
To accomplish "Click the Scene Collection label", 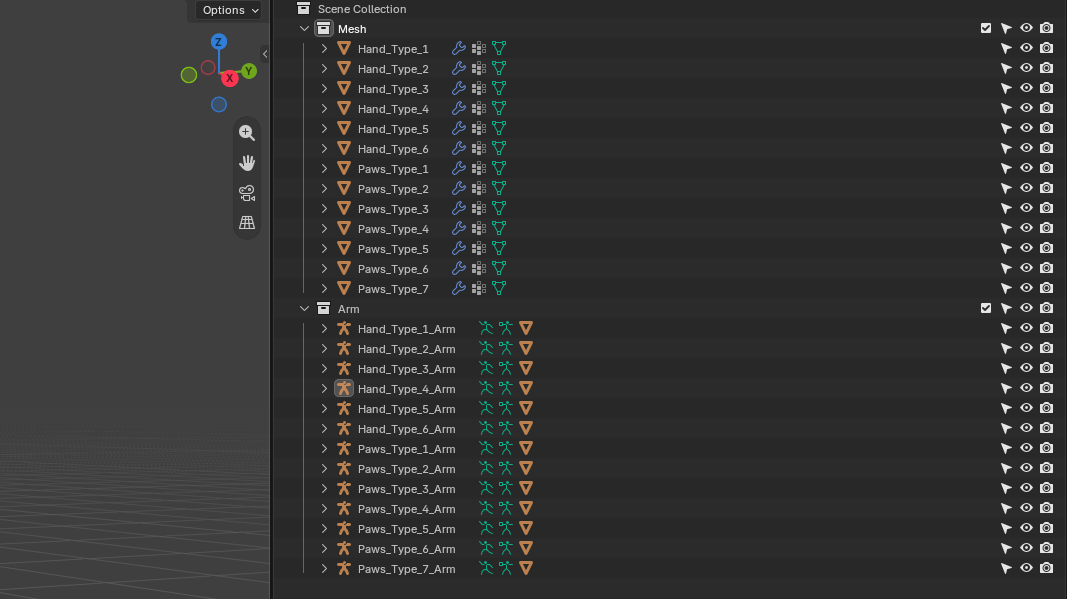I will (362, 9).
